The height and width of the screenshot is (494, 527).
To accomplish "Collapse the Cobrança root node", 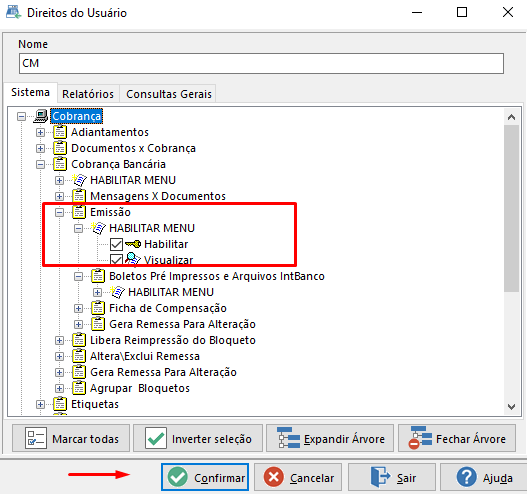I will point(22,117).
